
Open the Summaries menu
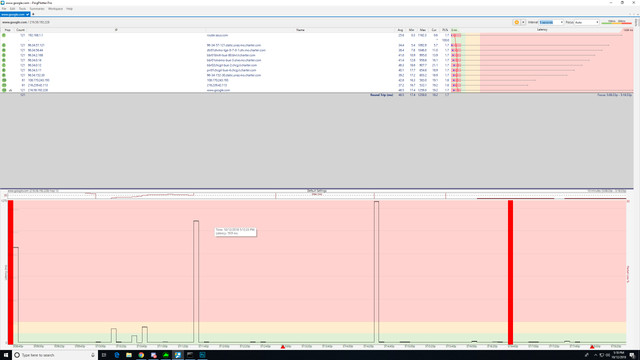pyautogui.click(x=37, y=9)
